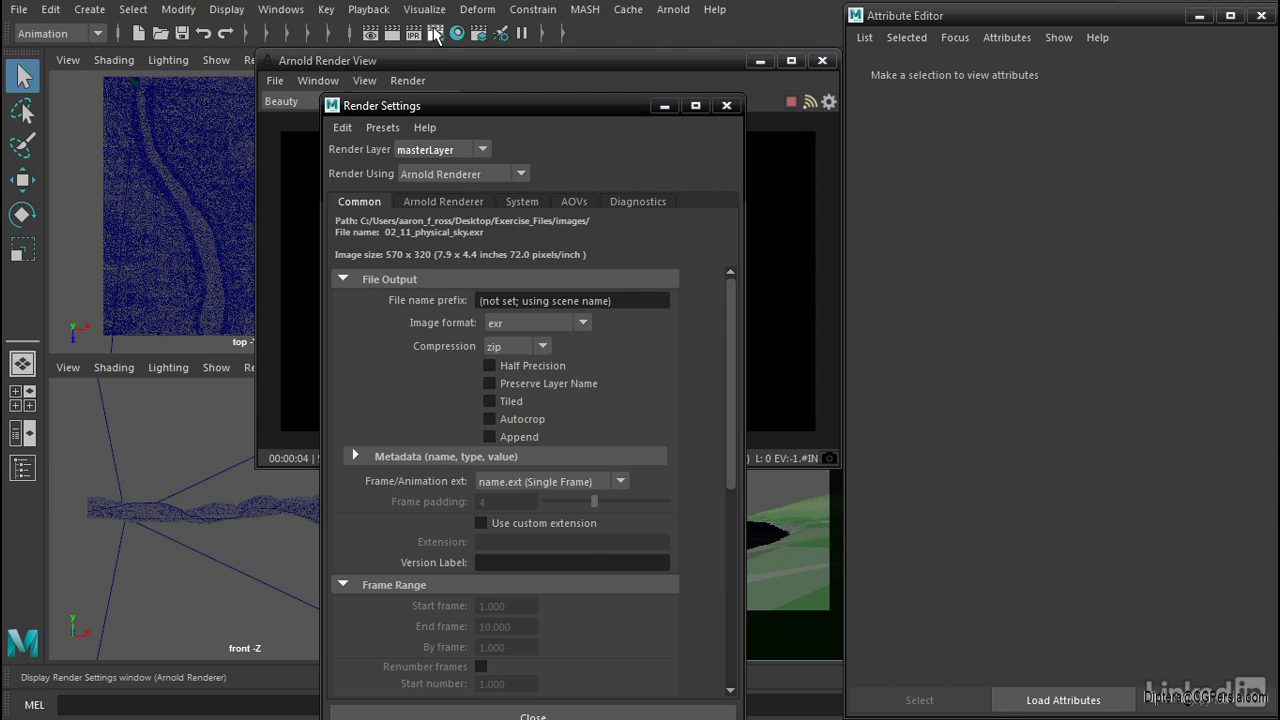Toggle Renumber frames checkbox
The height and width of the screenshot is (720, 1280).
click(481, 666)
